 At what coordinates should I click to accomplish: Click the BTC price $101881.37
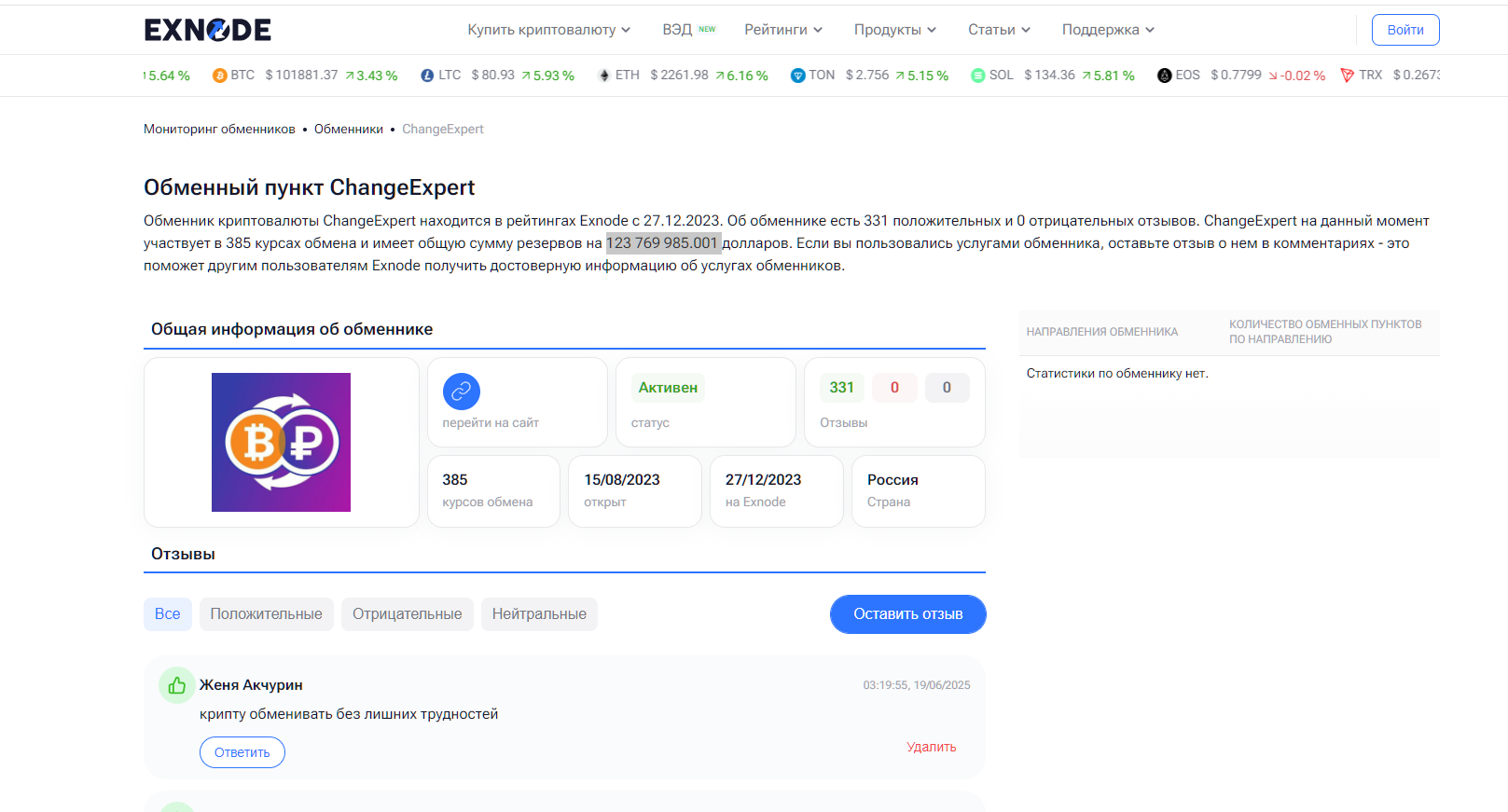(301, 76)
